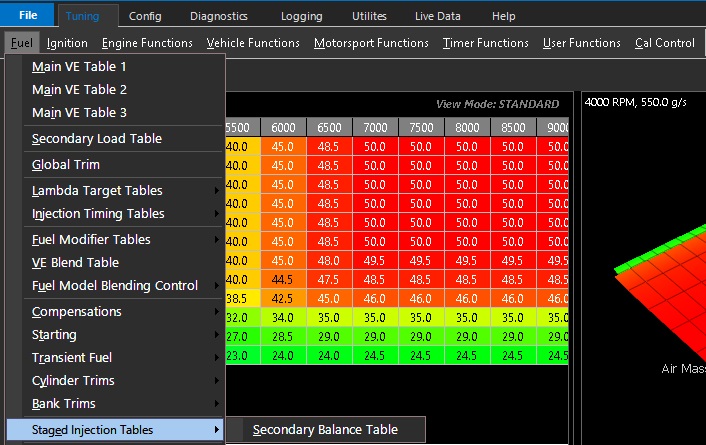
Task: Open the Motorsport Functions menu
Action: tap(371, 43)
